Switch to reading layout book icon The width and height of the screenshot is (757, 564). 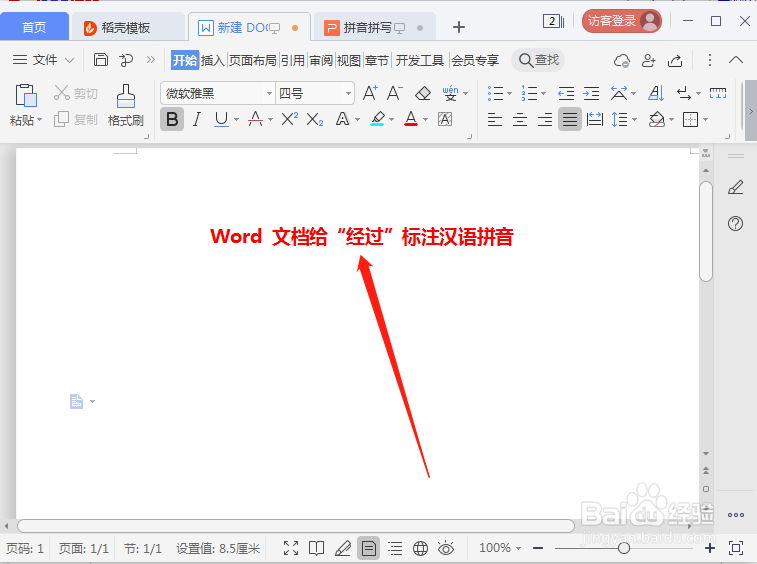[316, 548]
